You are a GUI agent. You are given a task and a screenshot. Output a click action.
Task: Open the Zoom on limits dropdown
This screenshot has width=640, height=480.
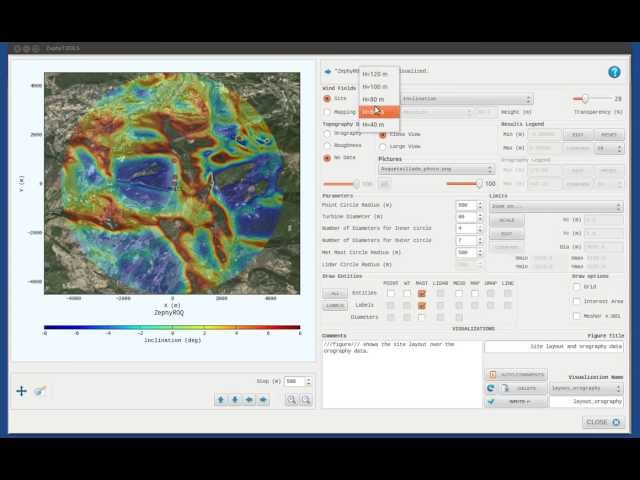(x=556, y=207)
